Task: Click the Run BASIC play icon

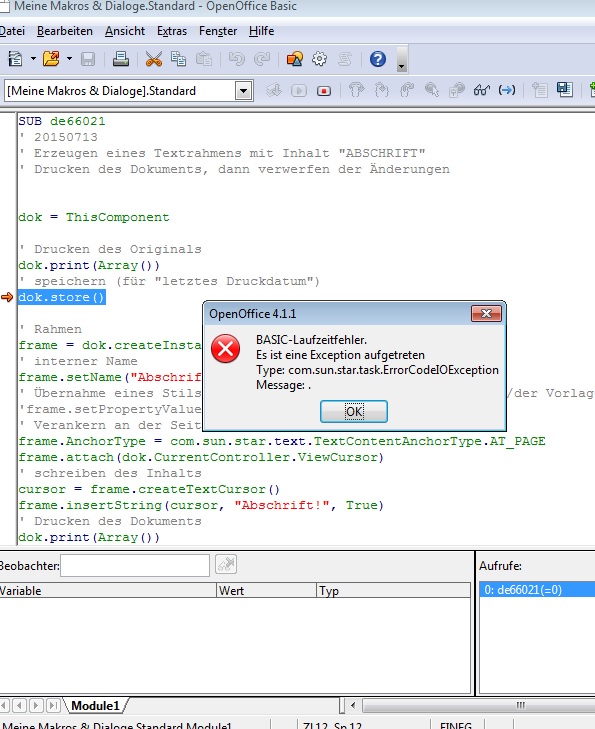Action: (299, 90)
